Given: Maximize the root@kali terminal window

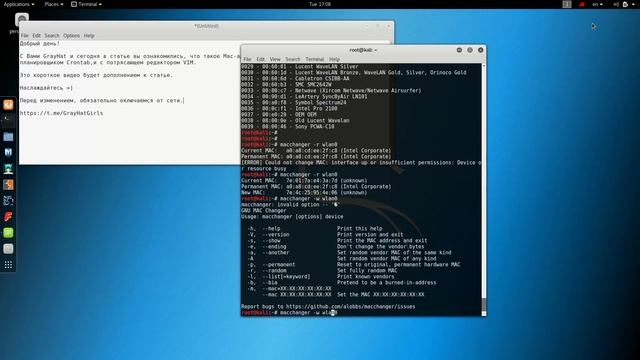Looking at the screenshot, I should [470, 50].
